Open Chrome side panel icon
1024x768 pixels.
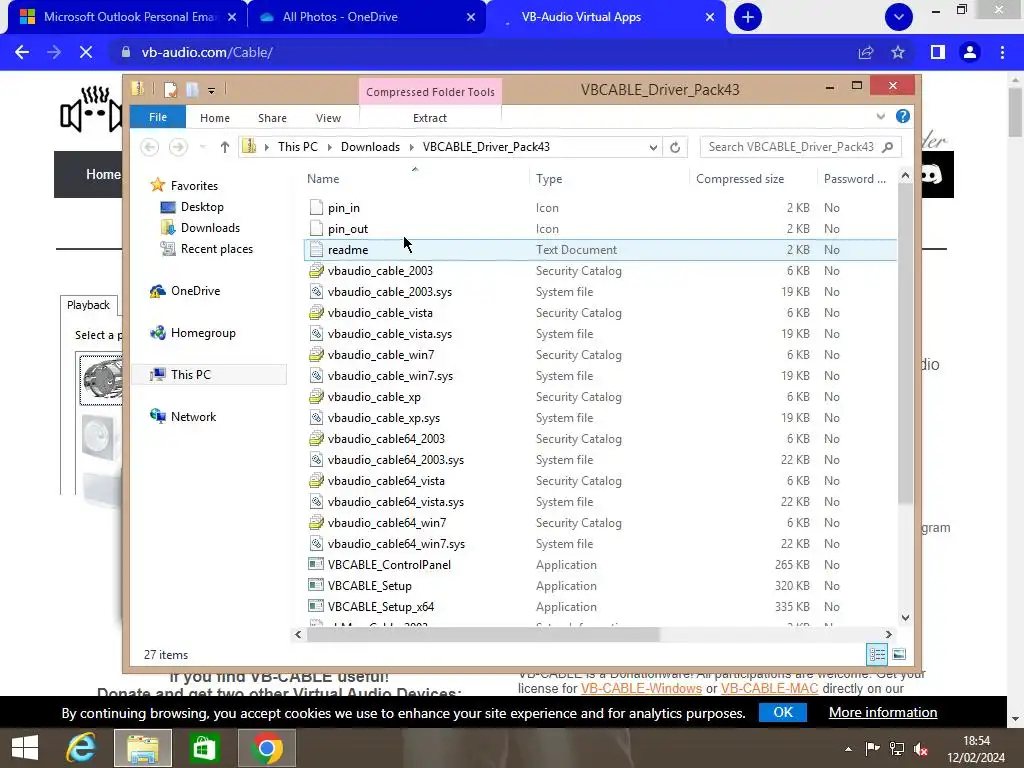pyautogui.click(x=938, y=52)
